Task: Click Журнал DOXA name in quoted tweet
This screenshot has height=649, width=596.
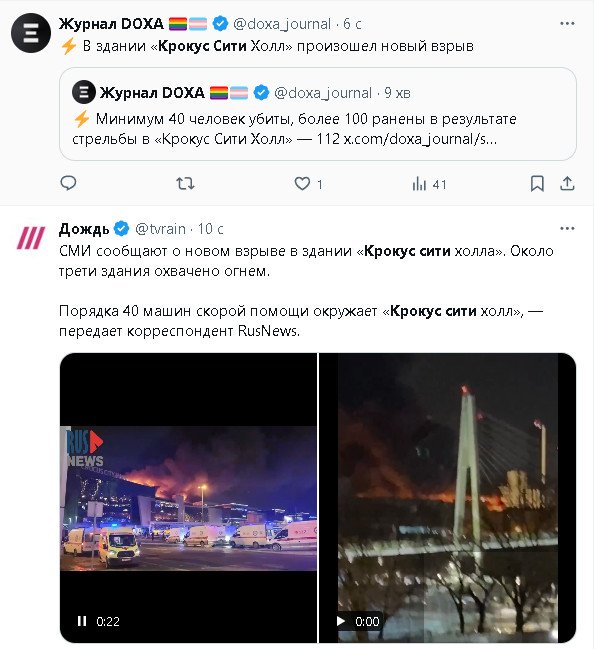Action: 152,93
